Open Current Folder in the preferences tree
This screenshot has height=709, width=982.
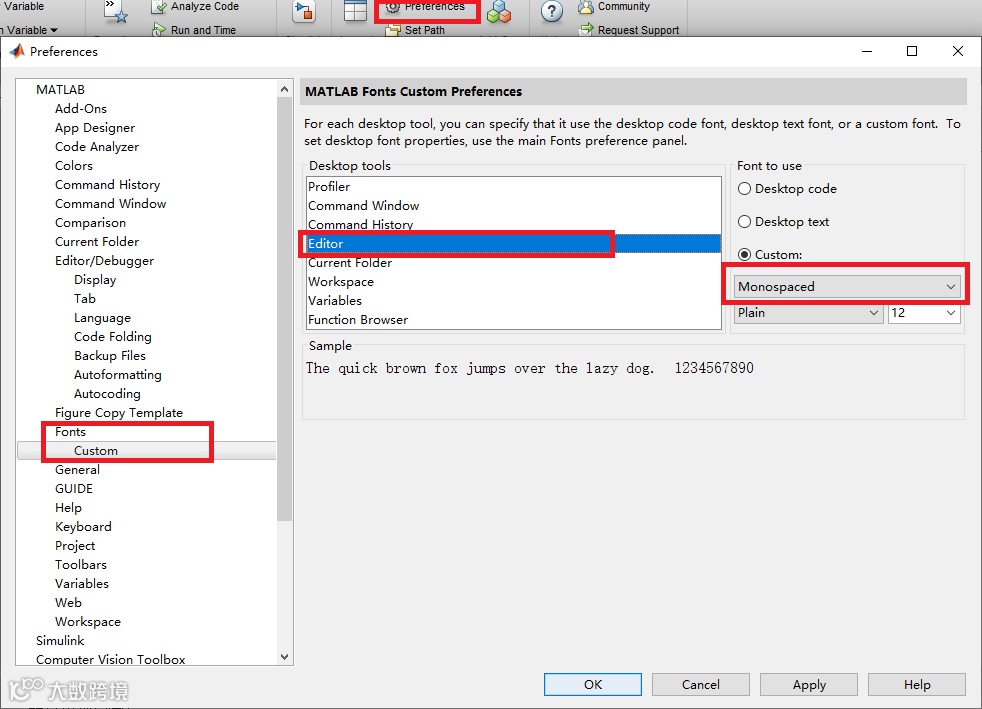point(96,242)
